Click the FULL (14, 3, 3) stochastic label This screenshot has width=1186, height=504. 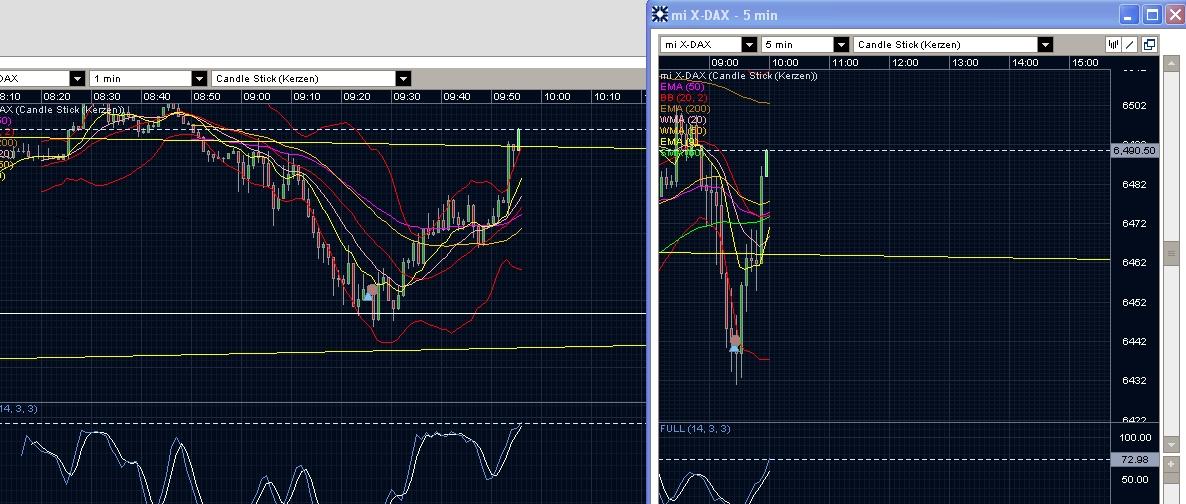tap(694, 428)
